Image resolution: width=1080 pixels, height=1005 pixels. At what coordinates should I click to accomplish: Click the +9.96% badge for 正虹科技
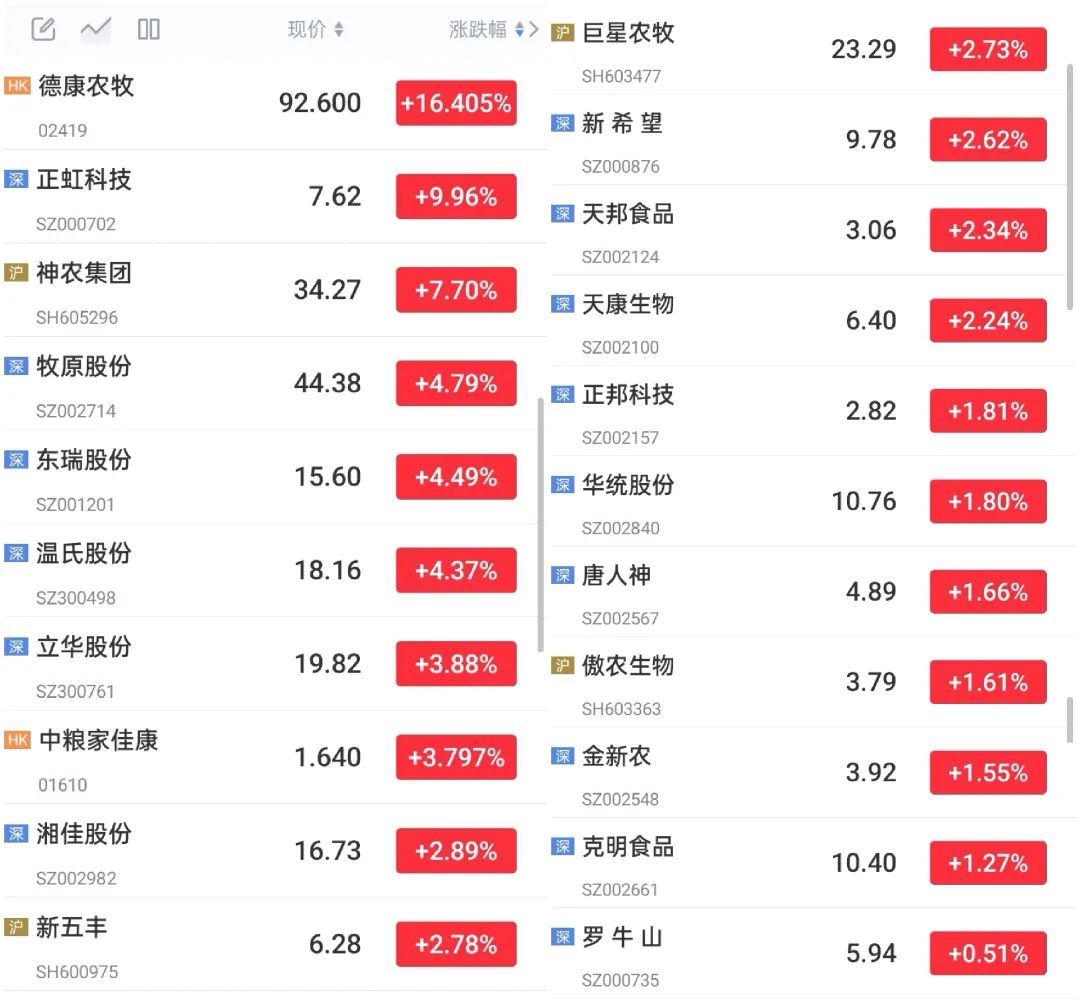tap(456, 197)
